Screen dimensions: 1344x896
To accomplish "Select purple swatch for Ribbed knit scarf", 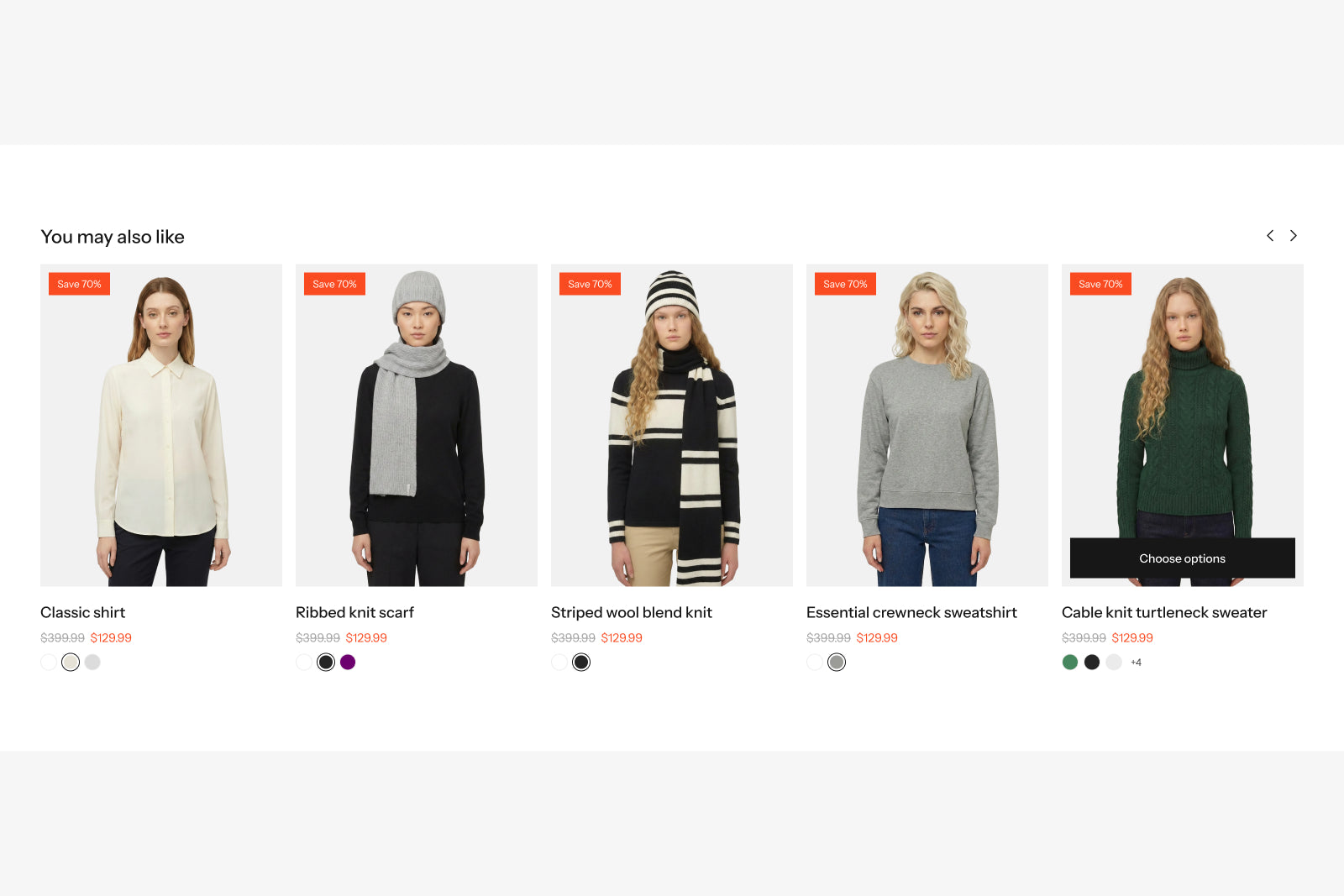I will (348, 663).
